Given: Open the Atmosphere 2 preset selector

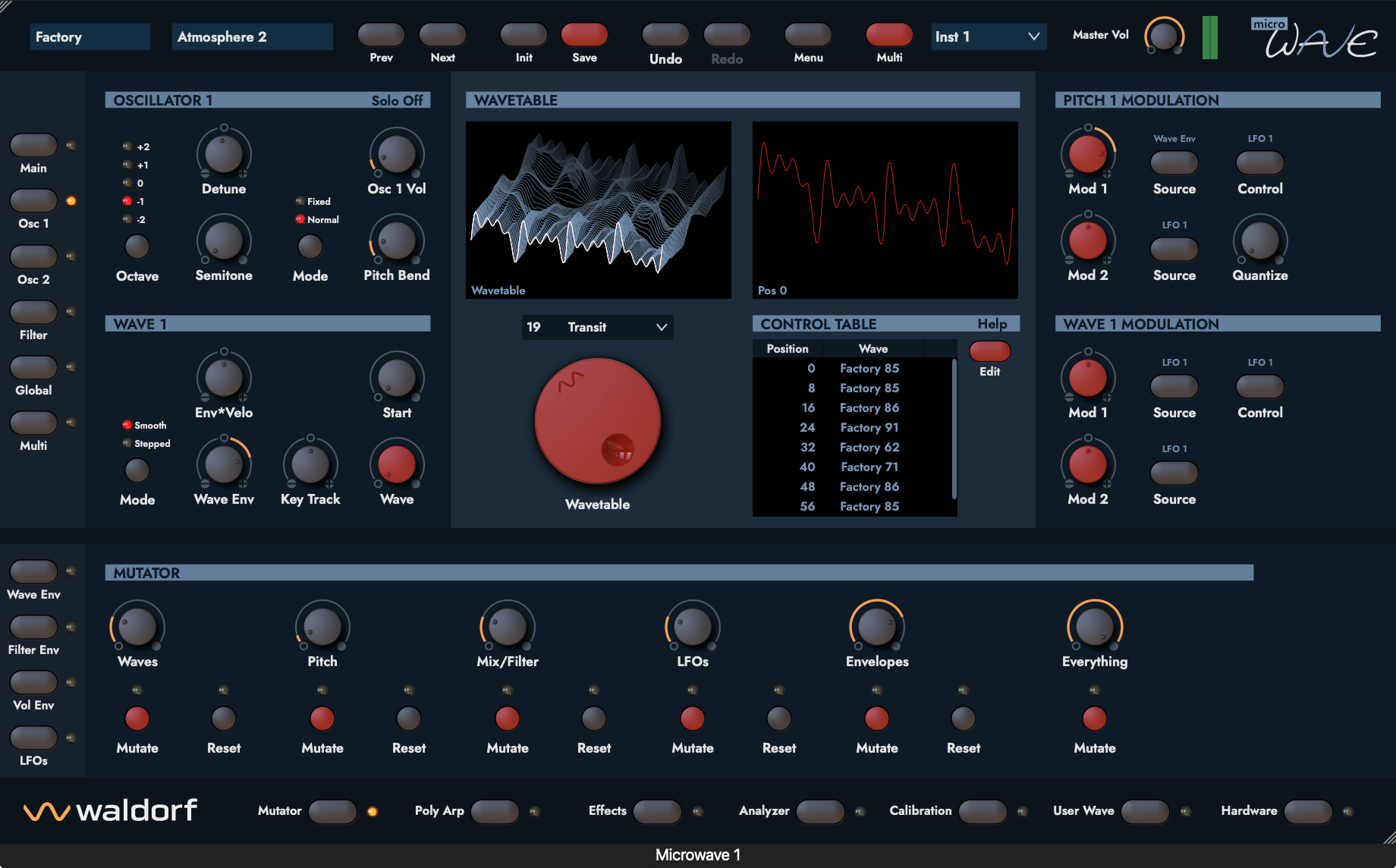Looking at the screenshot, I should pos(252,36).
